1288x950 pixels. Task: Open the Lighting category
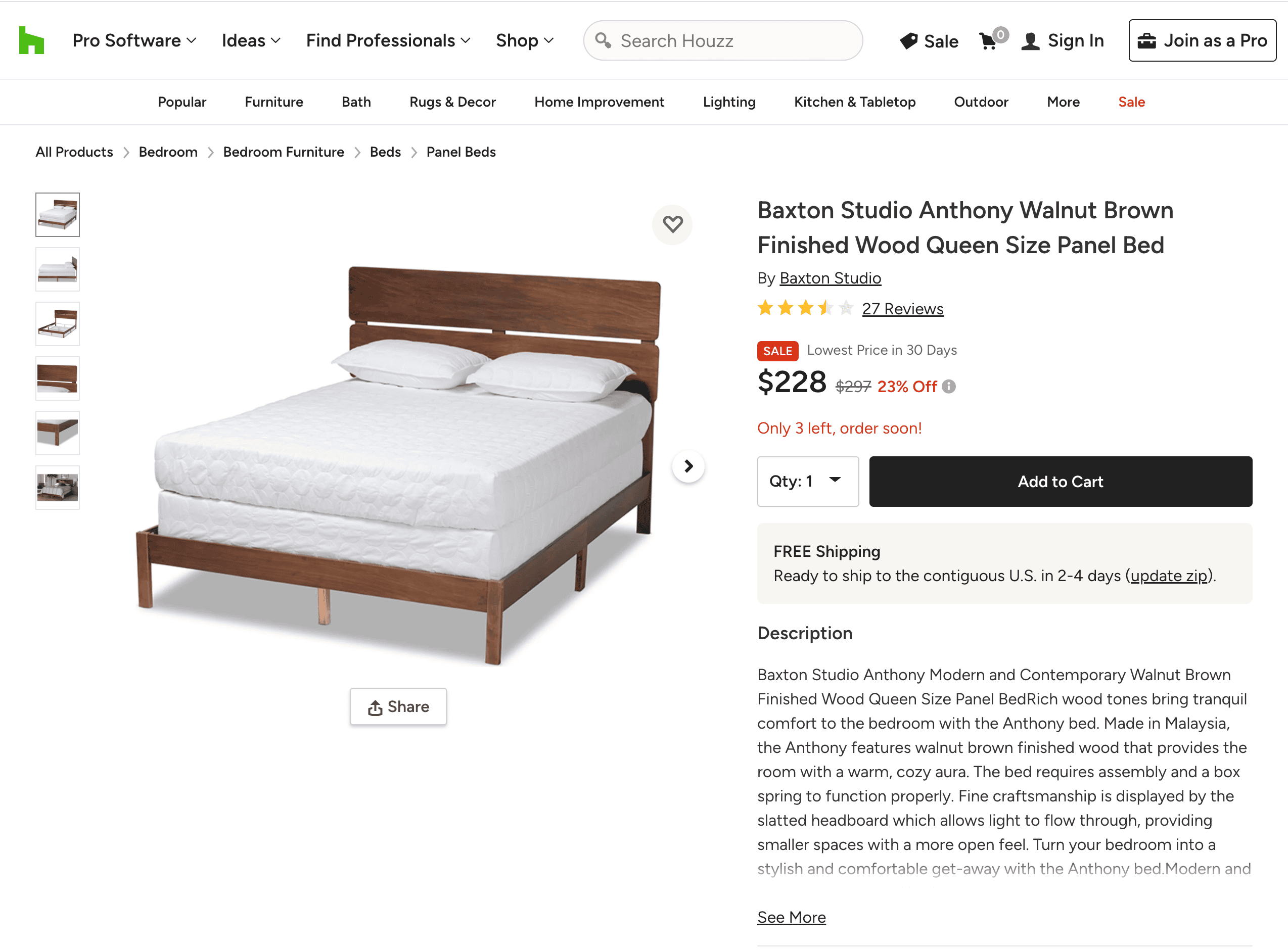pyautogui.click(x=729, y=102)
